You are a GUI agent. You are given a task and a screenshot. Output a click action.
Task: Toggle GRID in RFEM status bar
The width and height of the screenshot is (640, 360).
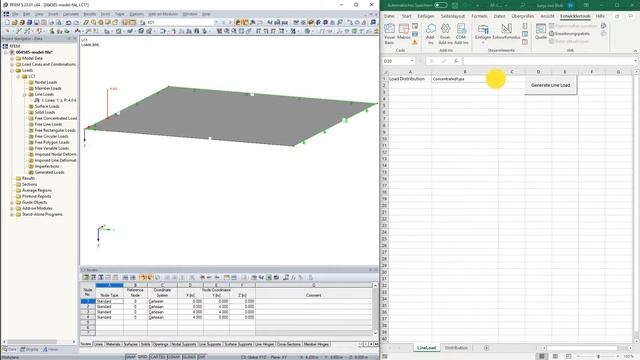[142, 357]
